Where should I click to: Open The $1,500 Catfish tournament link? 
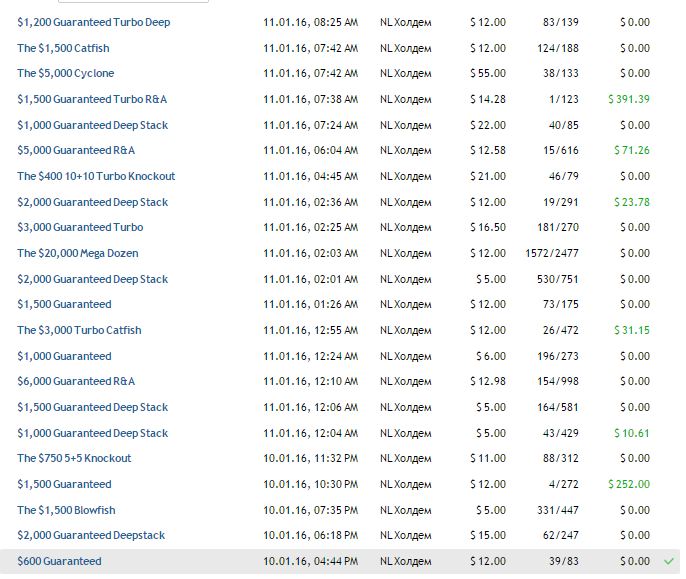(63, 48)
